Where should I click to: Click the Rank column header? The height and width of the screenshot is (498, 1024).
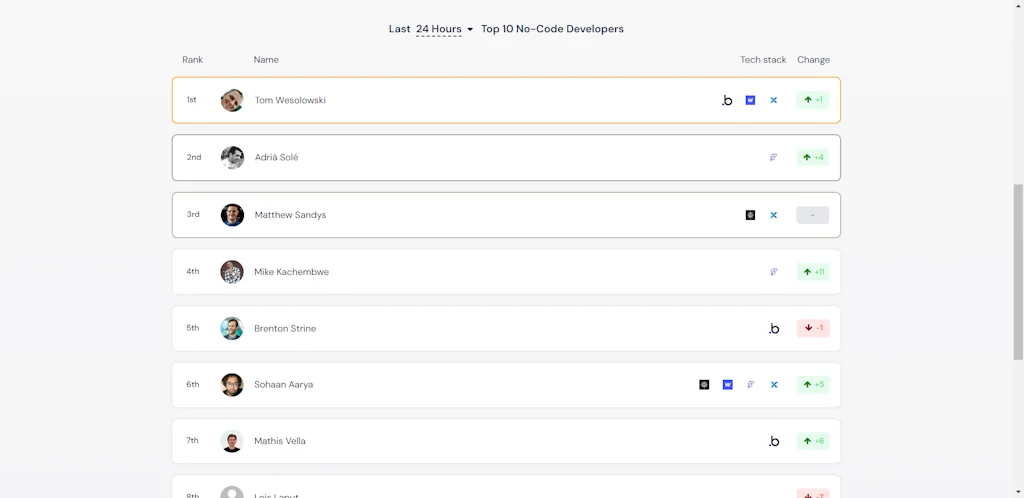coord(193,59)
